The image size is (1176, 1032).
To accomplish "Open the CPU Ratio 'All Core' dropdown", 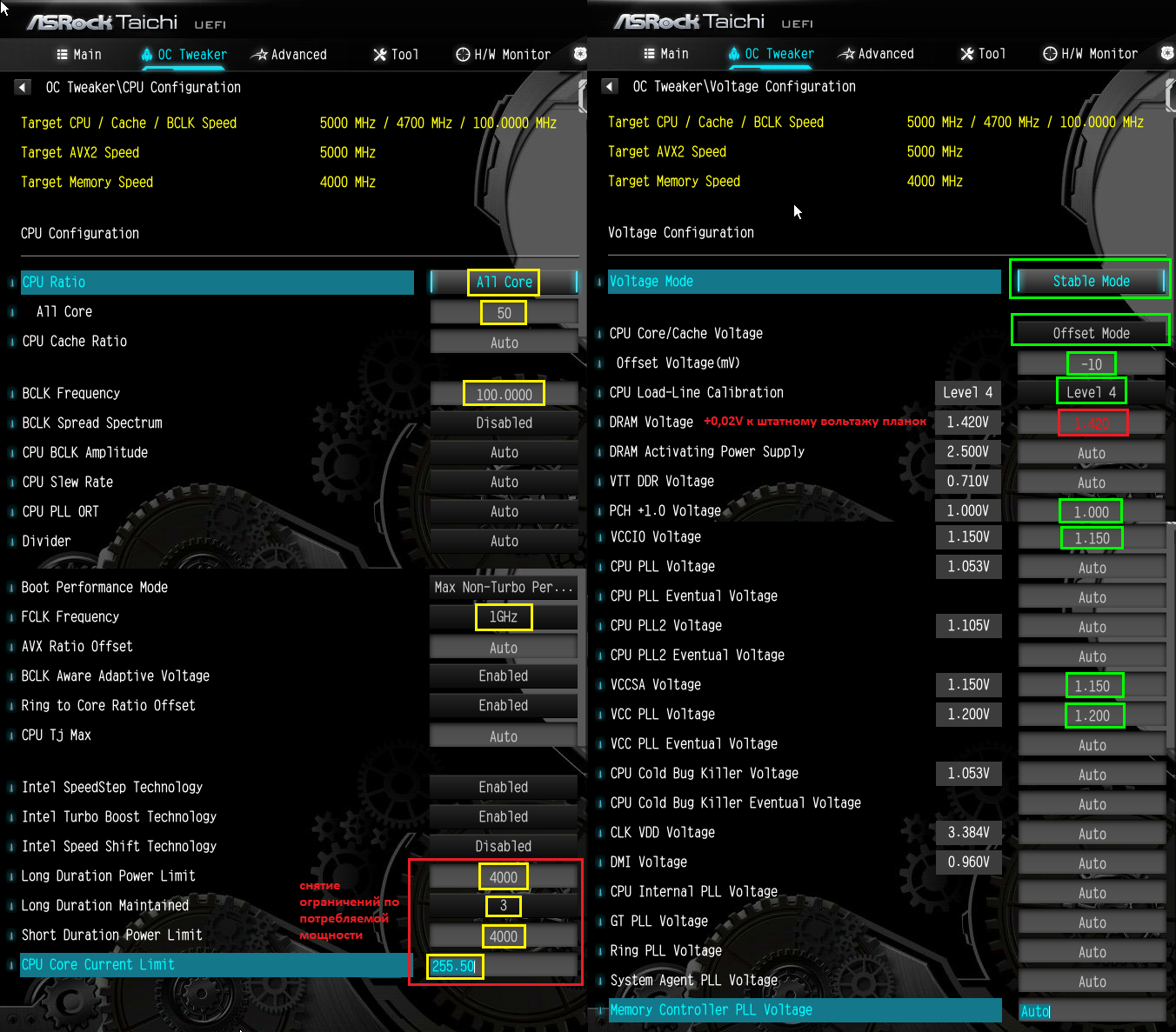I will click(x=504, y=282).
